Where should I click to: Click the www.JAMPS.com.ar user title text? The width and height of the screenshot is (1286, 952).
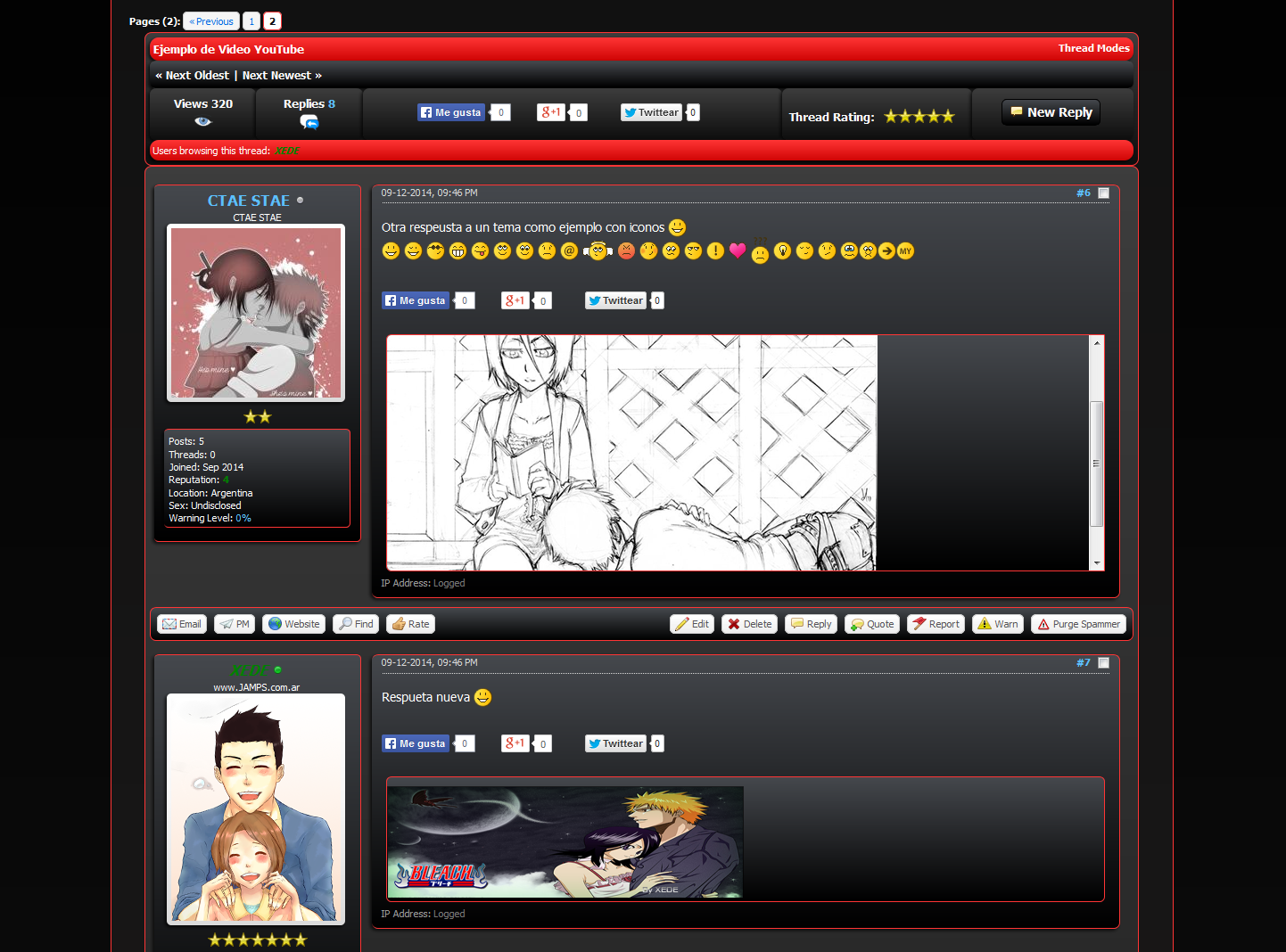tap(257, 687)
